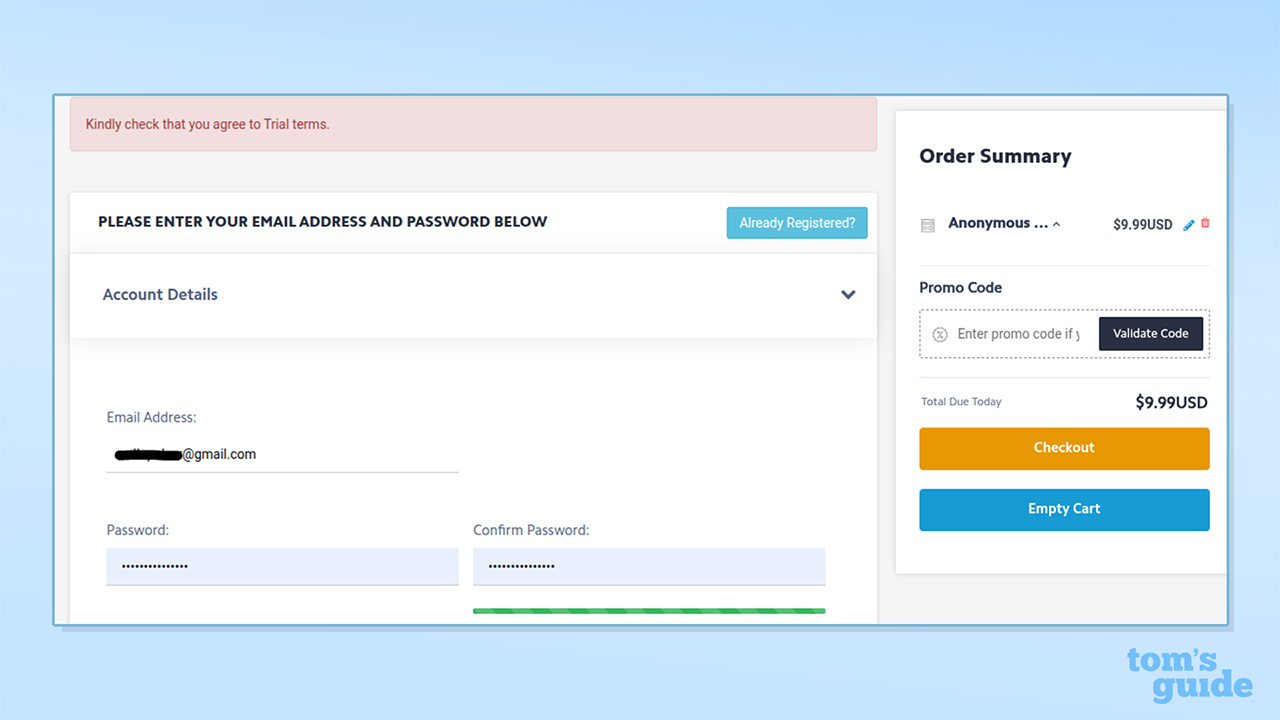The image size is (1280, 720).
Task: Select the coupon icon inside the code box
Action: 940,334
